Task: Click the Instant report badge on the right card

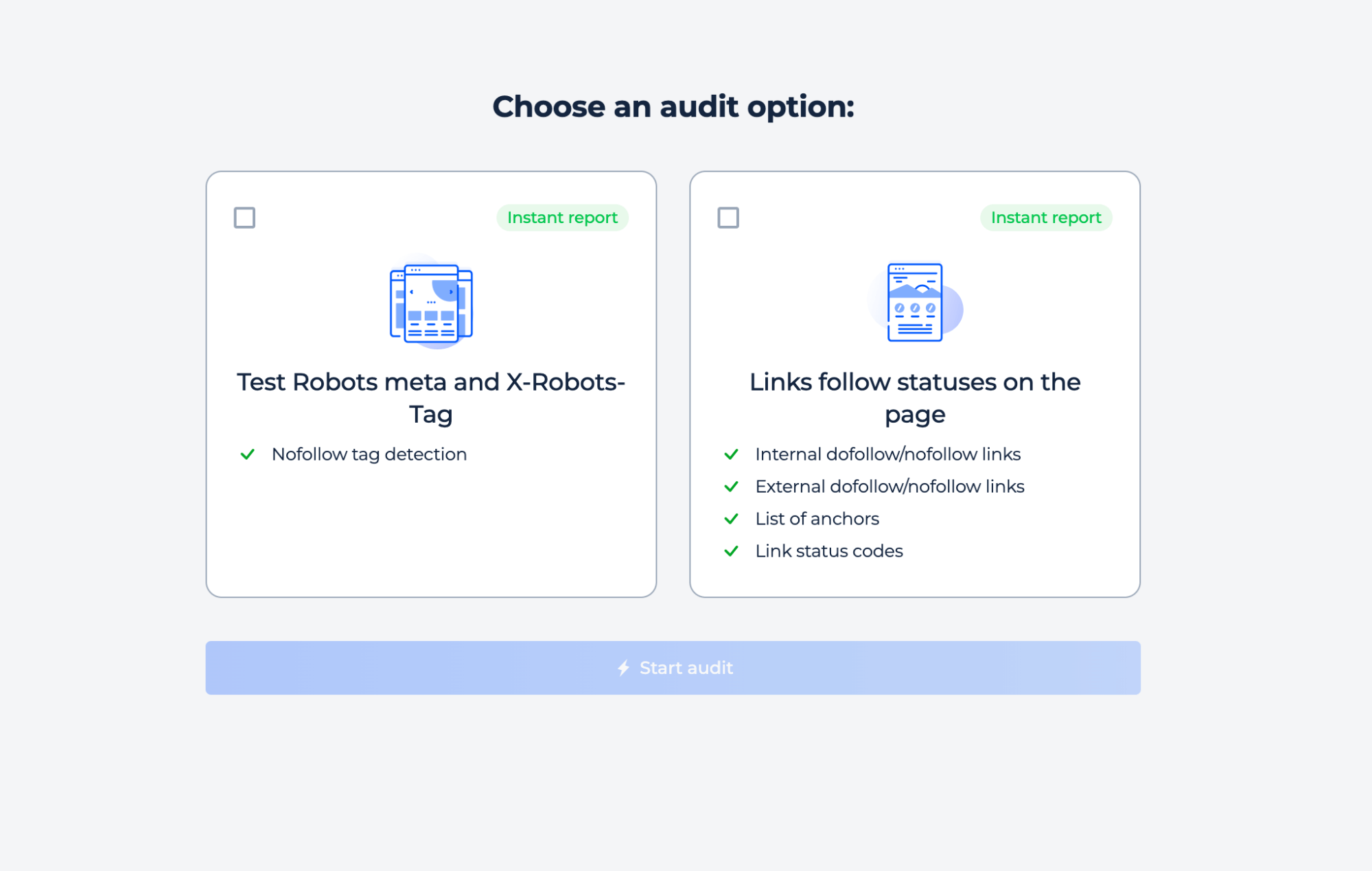Action: point(1045,218)
